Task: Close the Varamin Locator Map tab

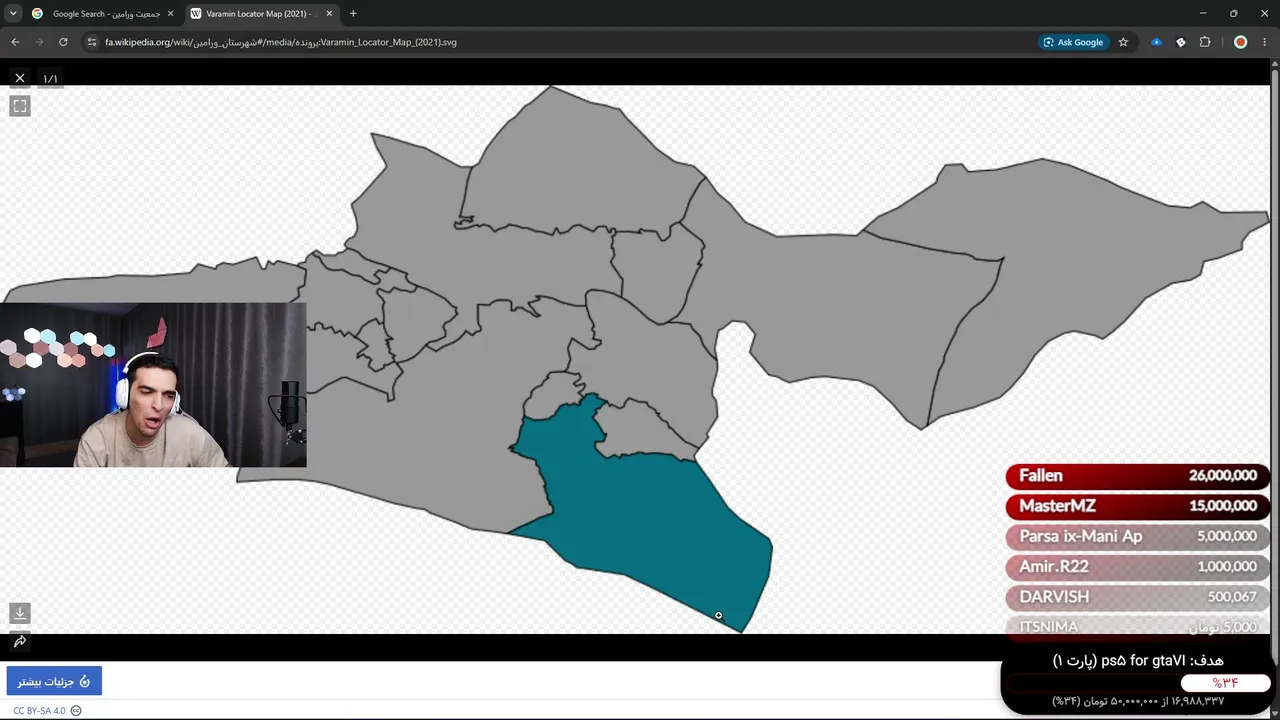Action: point(329,14)
